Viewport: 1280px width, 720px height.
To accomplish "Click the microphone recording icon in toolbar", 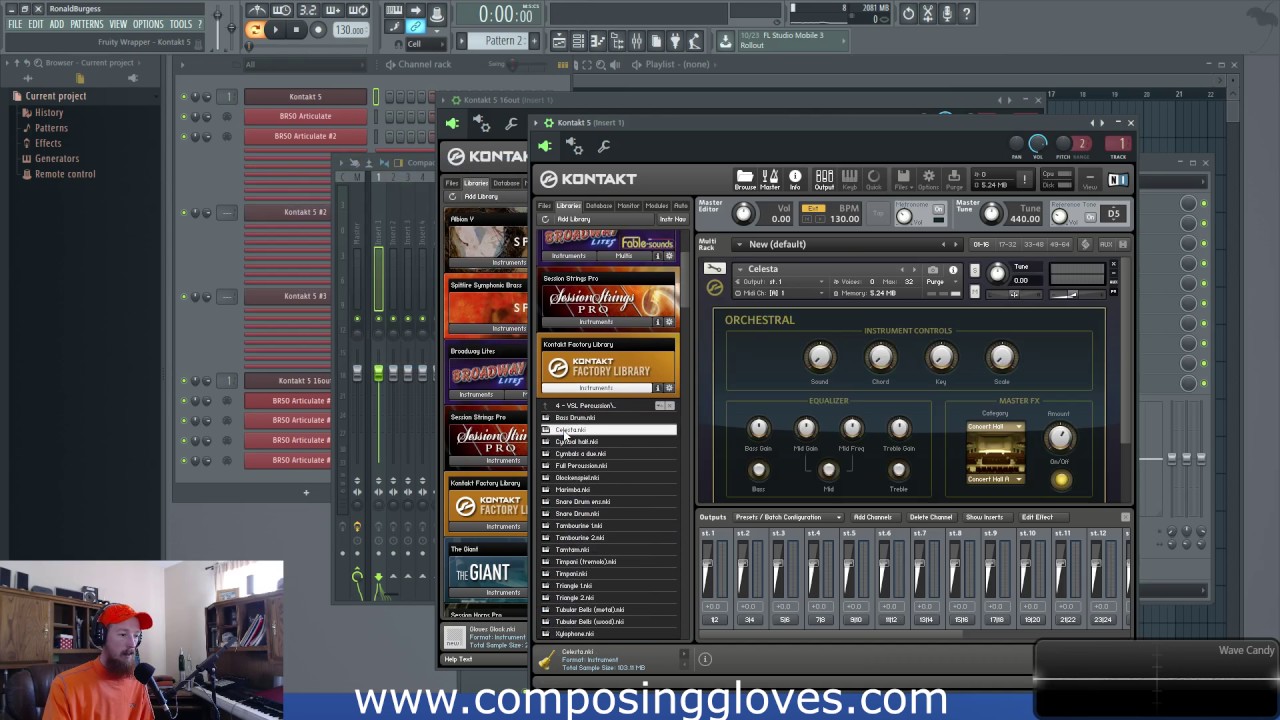I will coord(947,13).
